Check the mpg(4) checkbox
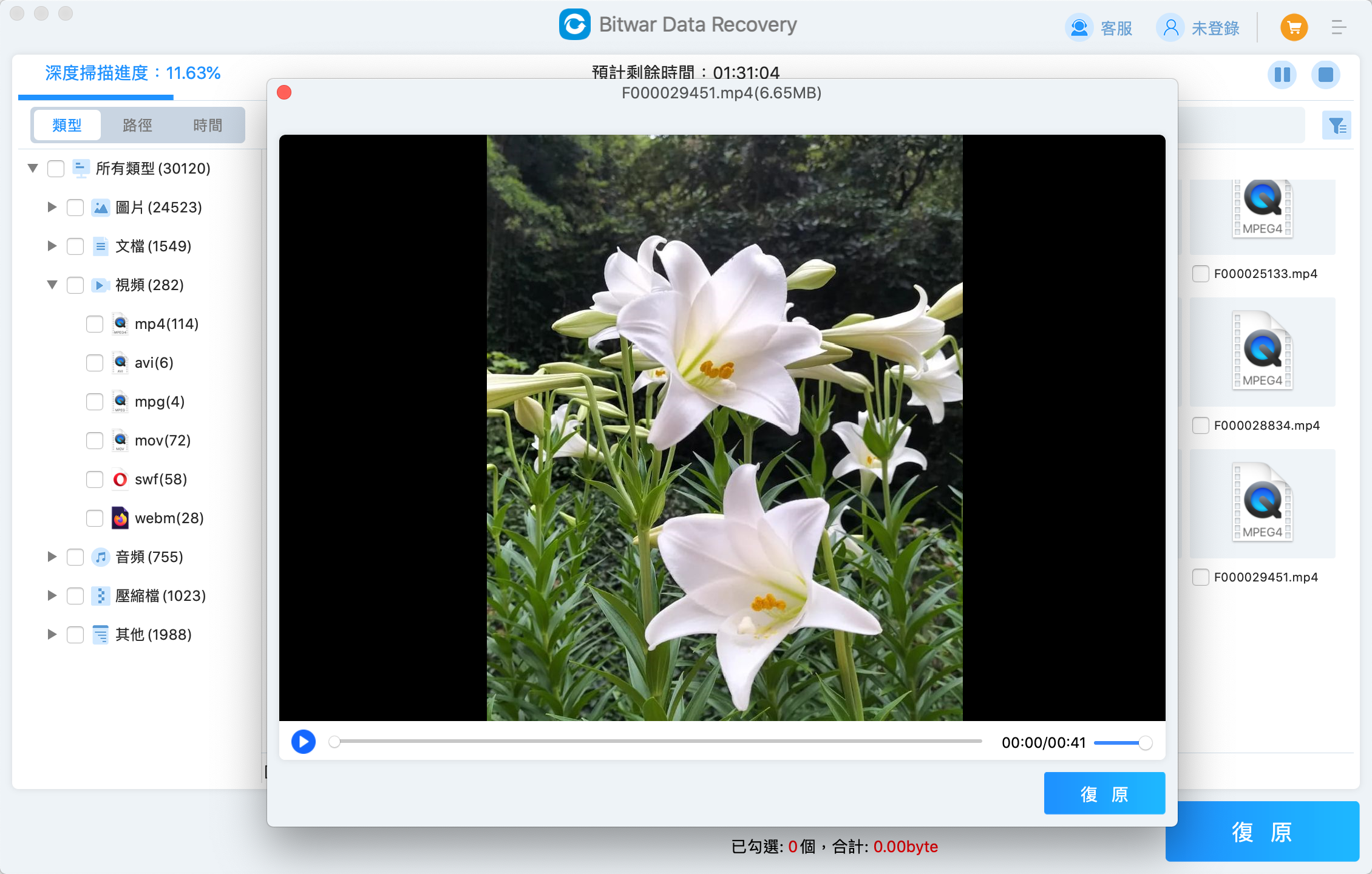Screen dimensions: 1372x874 [x=95, y=402]
